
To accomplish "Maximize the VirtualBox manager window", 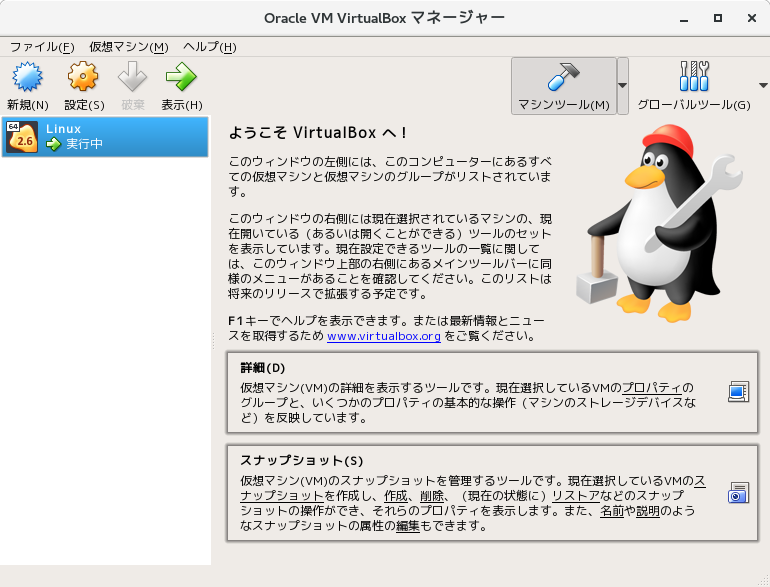I will coord(718,18).
